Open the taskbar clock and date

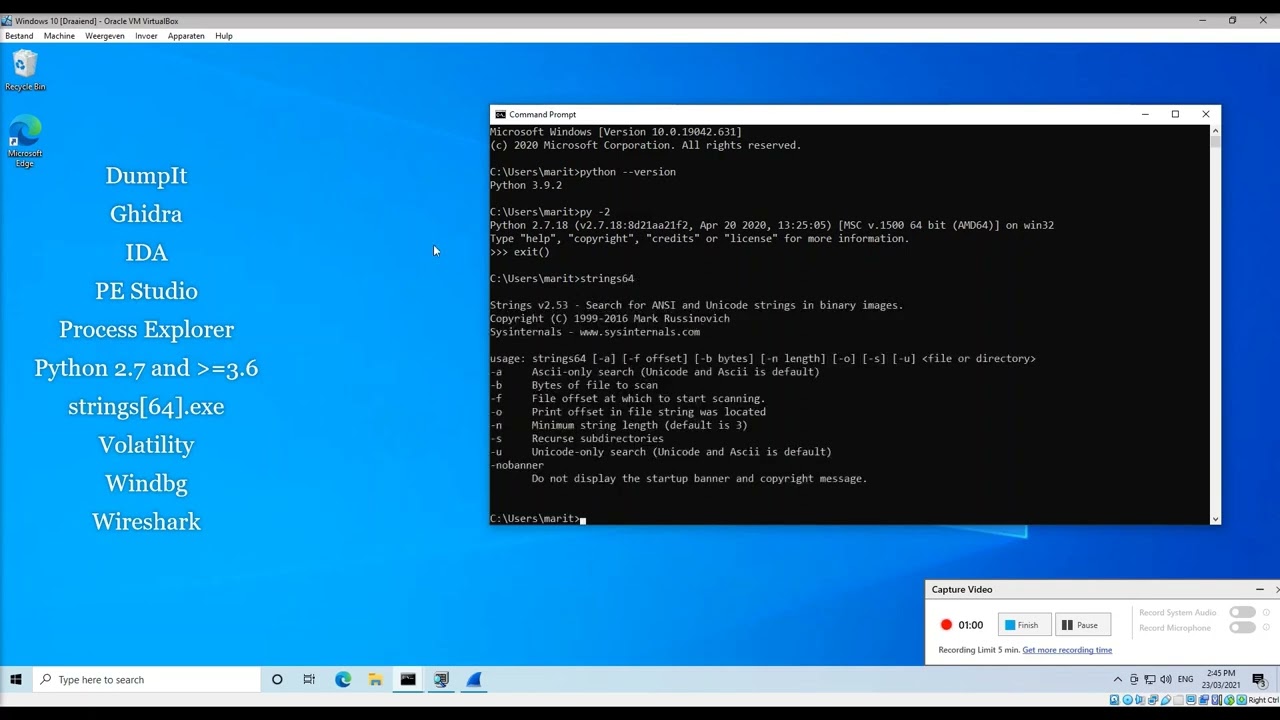coord(1221,680)
